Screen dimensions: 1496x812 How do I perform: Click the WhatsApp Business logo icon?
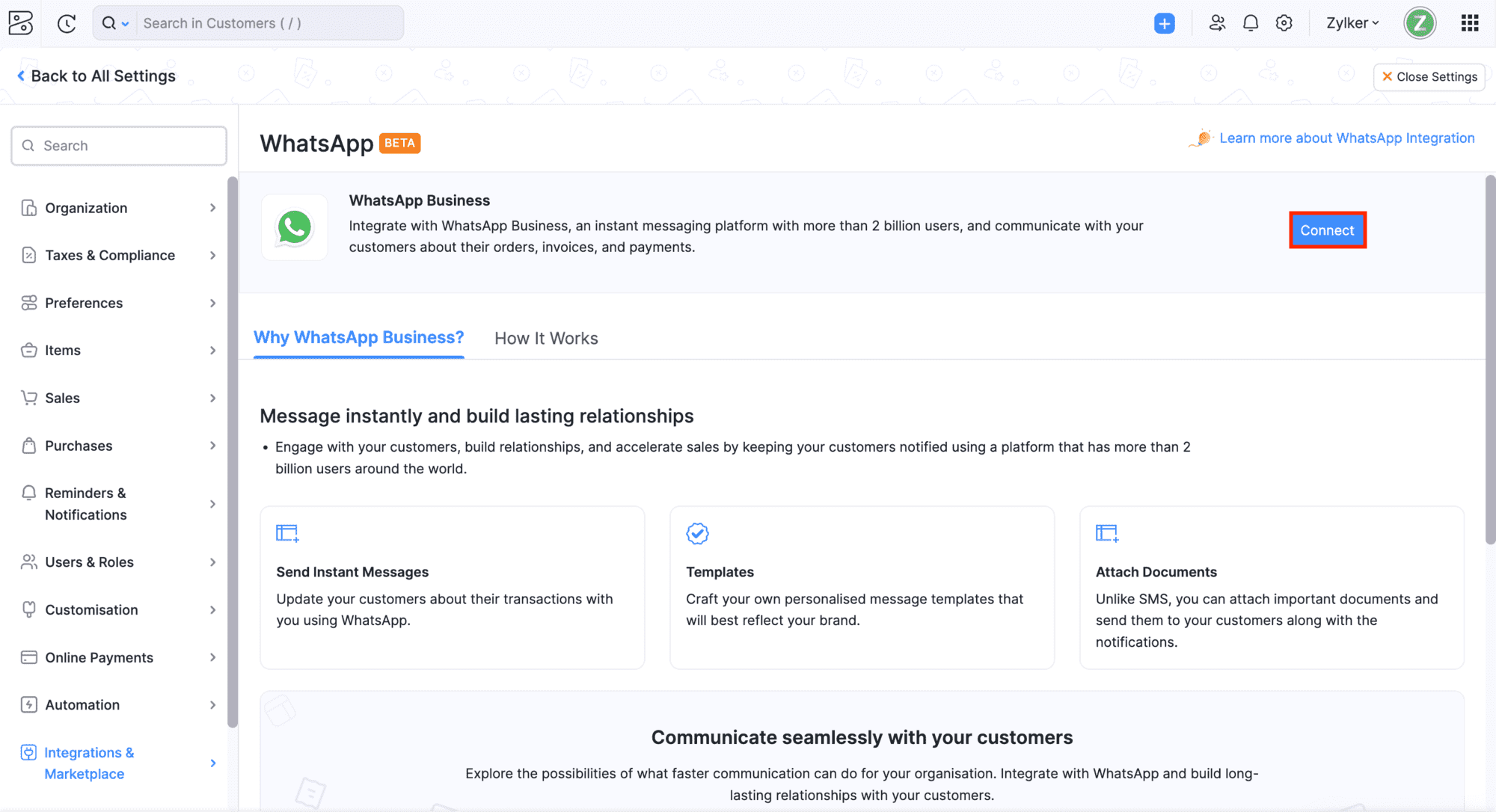(x=295, y=227)
